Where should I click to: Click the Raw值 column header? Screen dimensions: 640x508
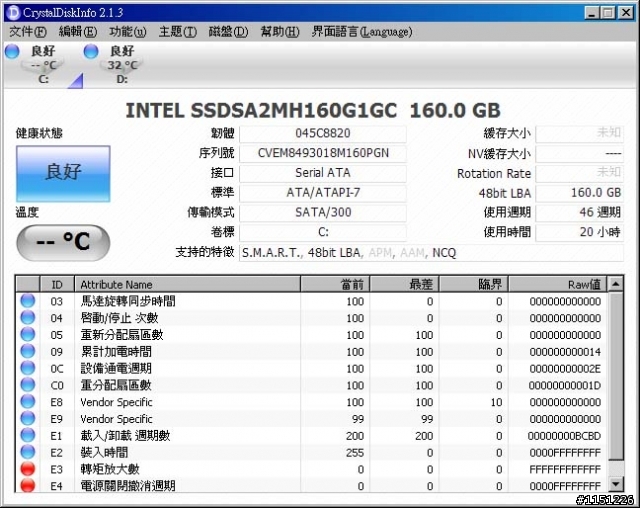click(558, 284)
